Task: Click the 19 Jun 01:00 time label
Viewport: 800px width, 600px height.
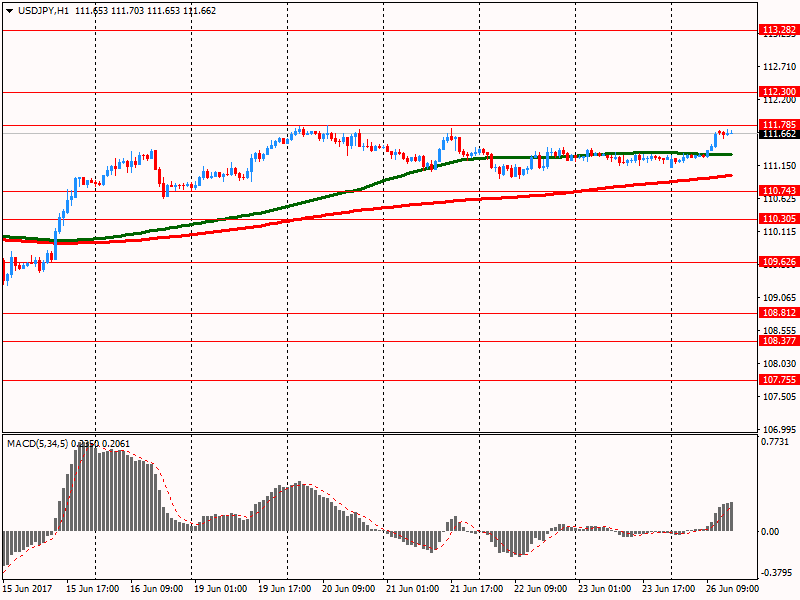Action: pos(220,589)
